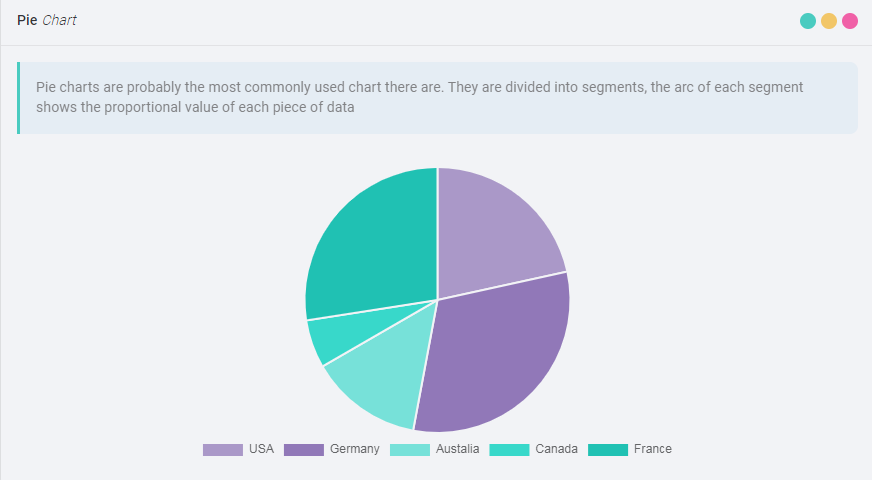Image resolution: width=872 pixels, height=480 pixels.
Task: Toggle Australia legend color box
Action: [409, 450]
